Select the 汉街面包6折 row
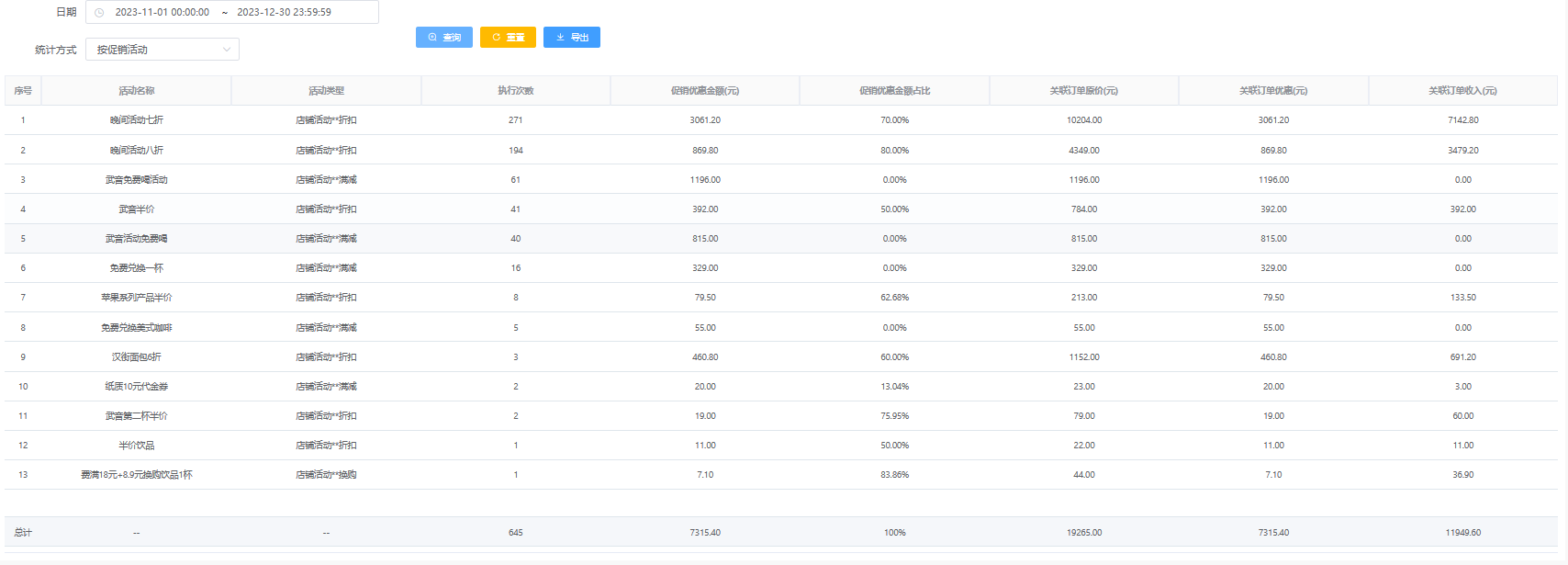This screenshot has width=1568, height=565. coord(136,357)
